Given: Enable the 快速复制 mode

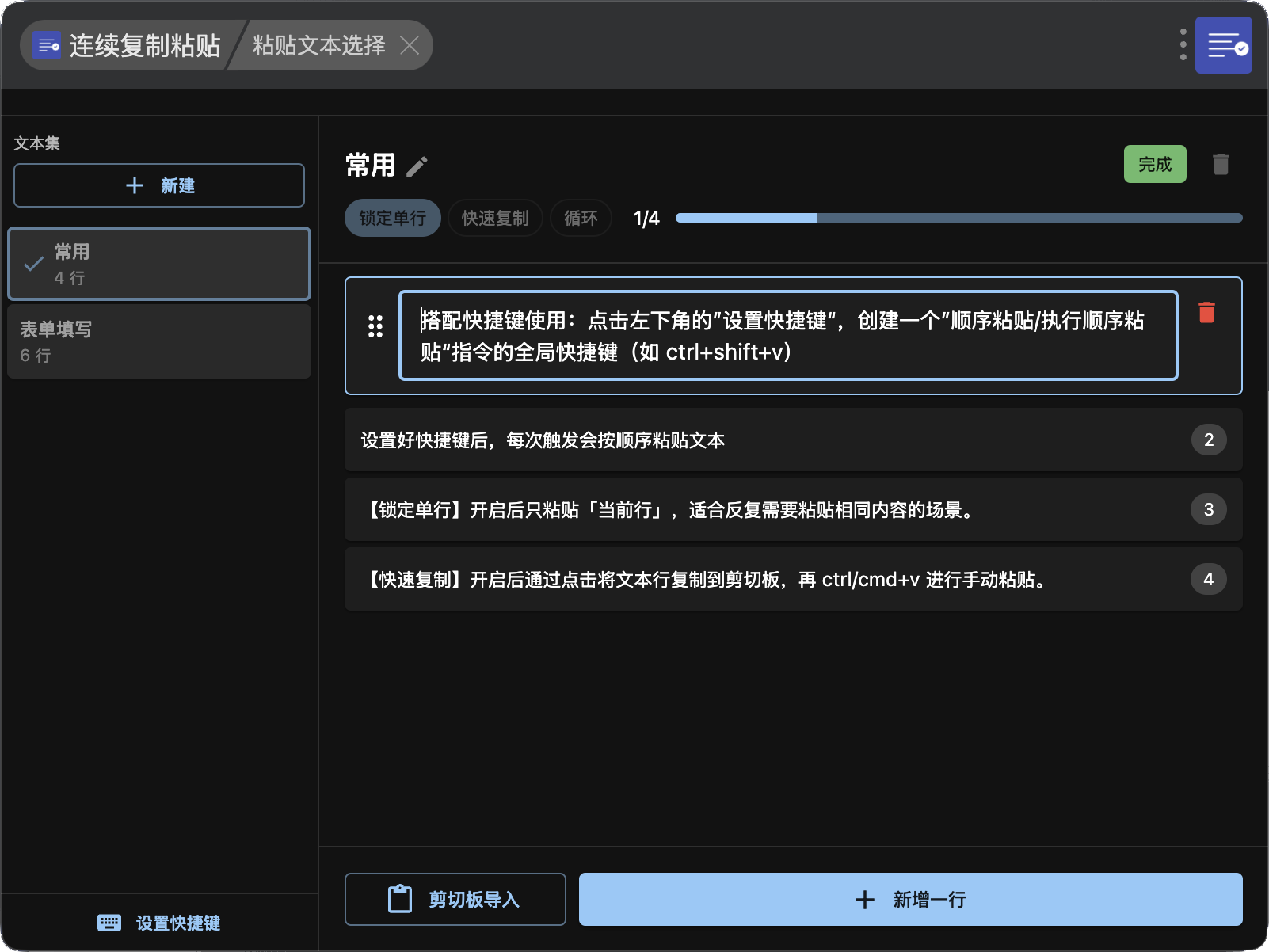Looking at the screenshot, I should coord(495,219).
